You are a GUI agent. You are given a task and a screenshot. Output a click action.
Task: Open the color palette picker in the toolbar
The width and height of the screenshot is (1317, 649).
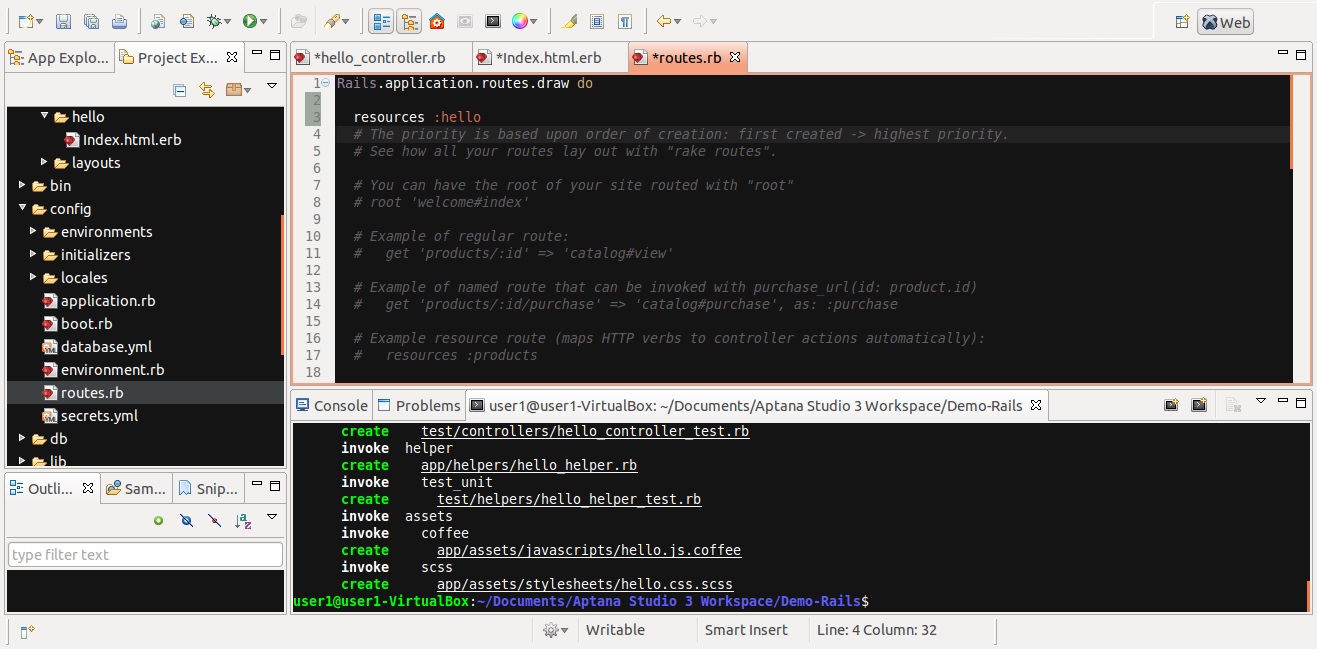tap(522, 20)
